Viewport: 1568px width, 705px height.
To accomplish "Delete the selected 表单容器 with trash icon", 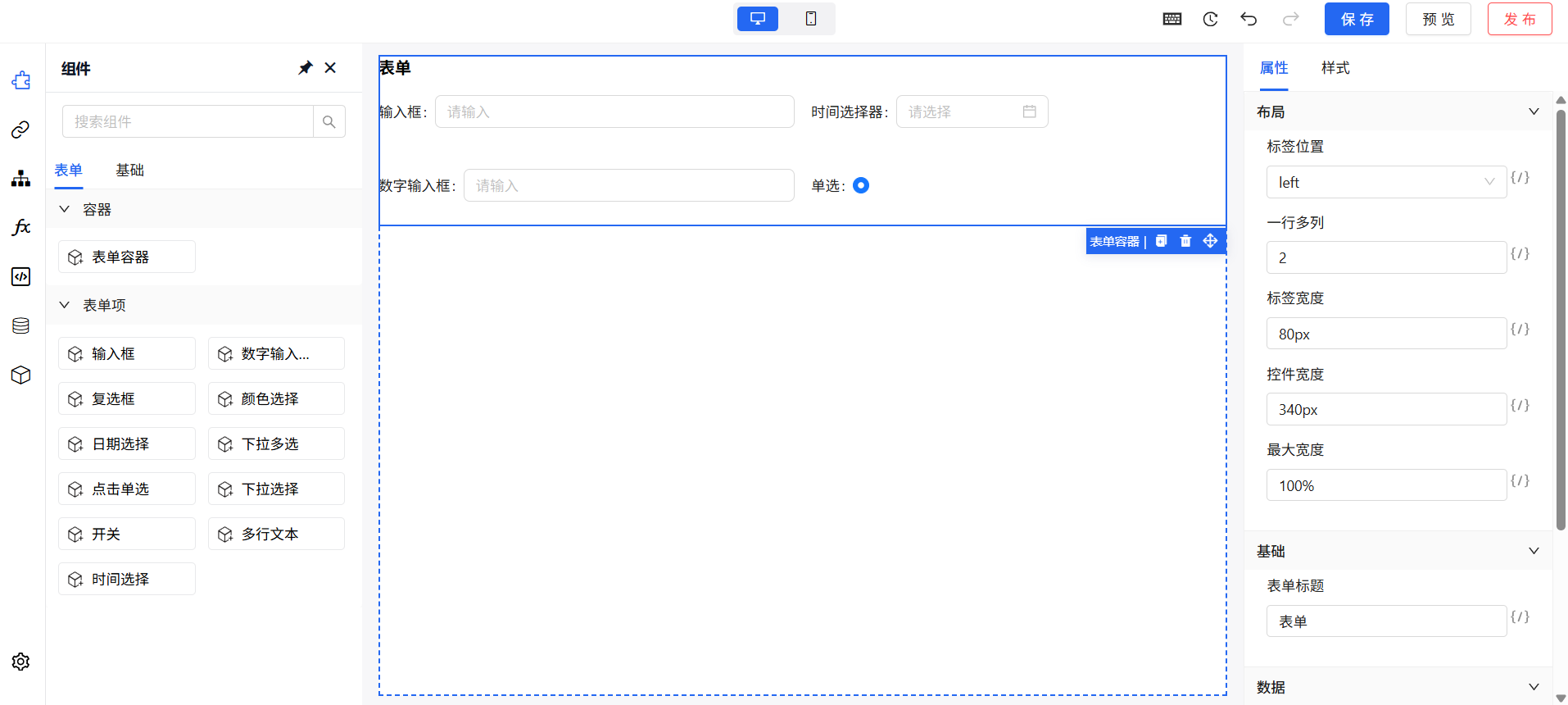I will point(1185,241).
